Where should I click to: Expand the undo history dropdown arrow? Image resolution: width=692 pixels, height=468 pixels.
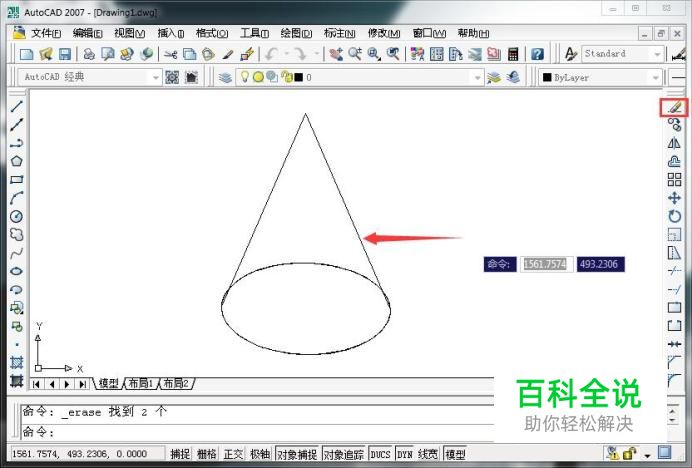click(287, 54)
